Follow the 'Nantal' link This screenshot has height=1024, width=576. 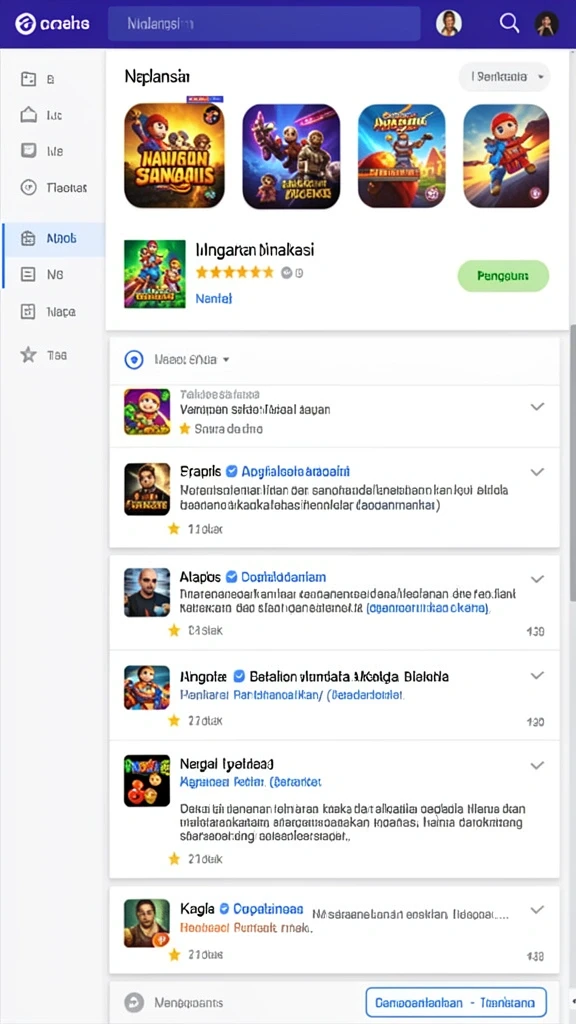pos(214,298)
